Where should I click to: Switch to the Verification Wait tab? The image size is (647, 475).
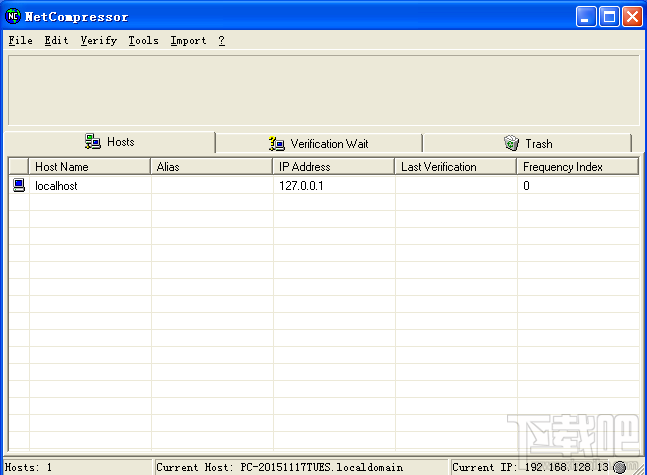(x=319, y=144)
